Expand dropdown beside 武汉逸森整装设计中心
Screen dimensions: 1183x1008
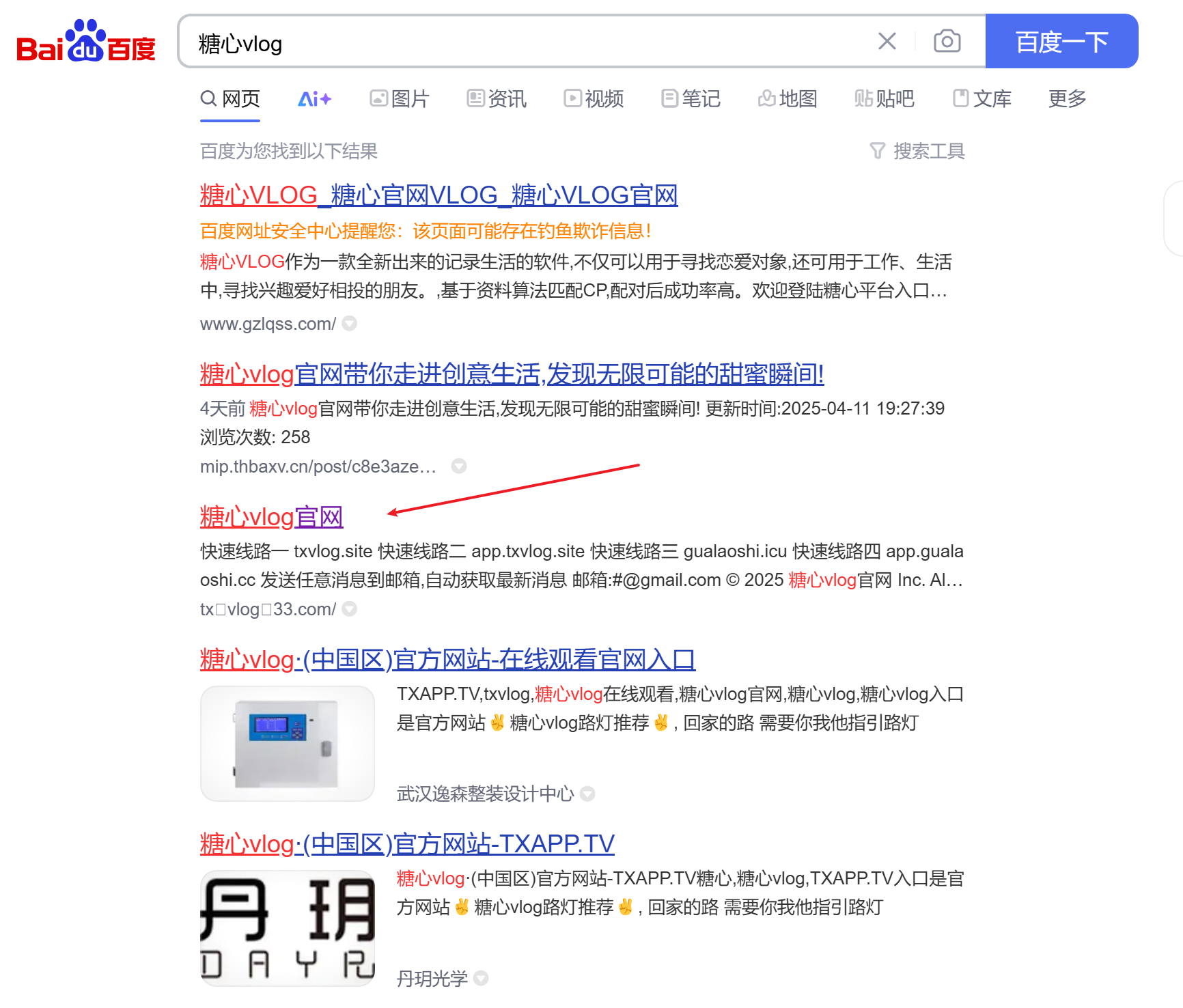coord(587,794)
